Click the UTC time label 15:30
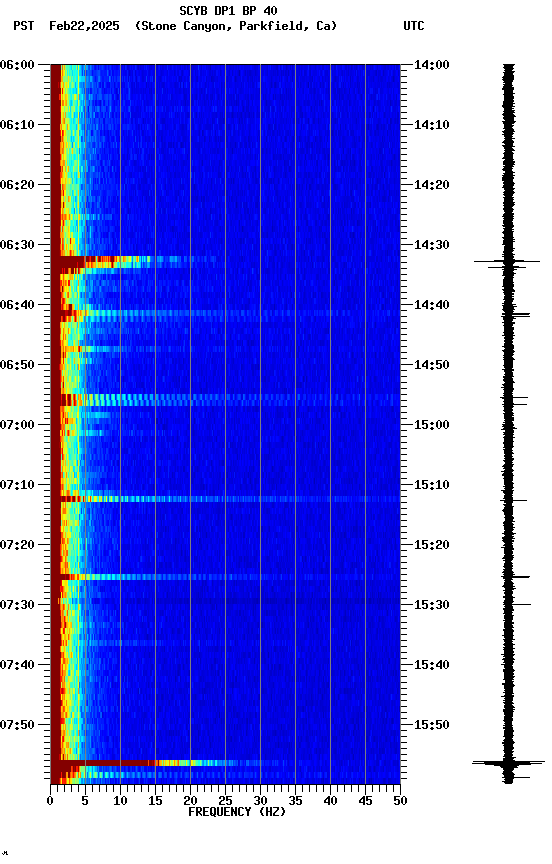552x864 pixels. (432, 605)
